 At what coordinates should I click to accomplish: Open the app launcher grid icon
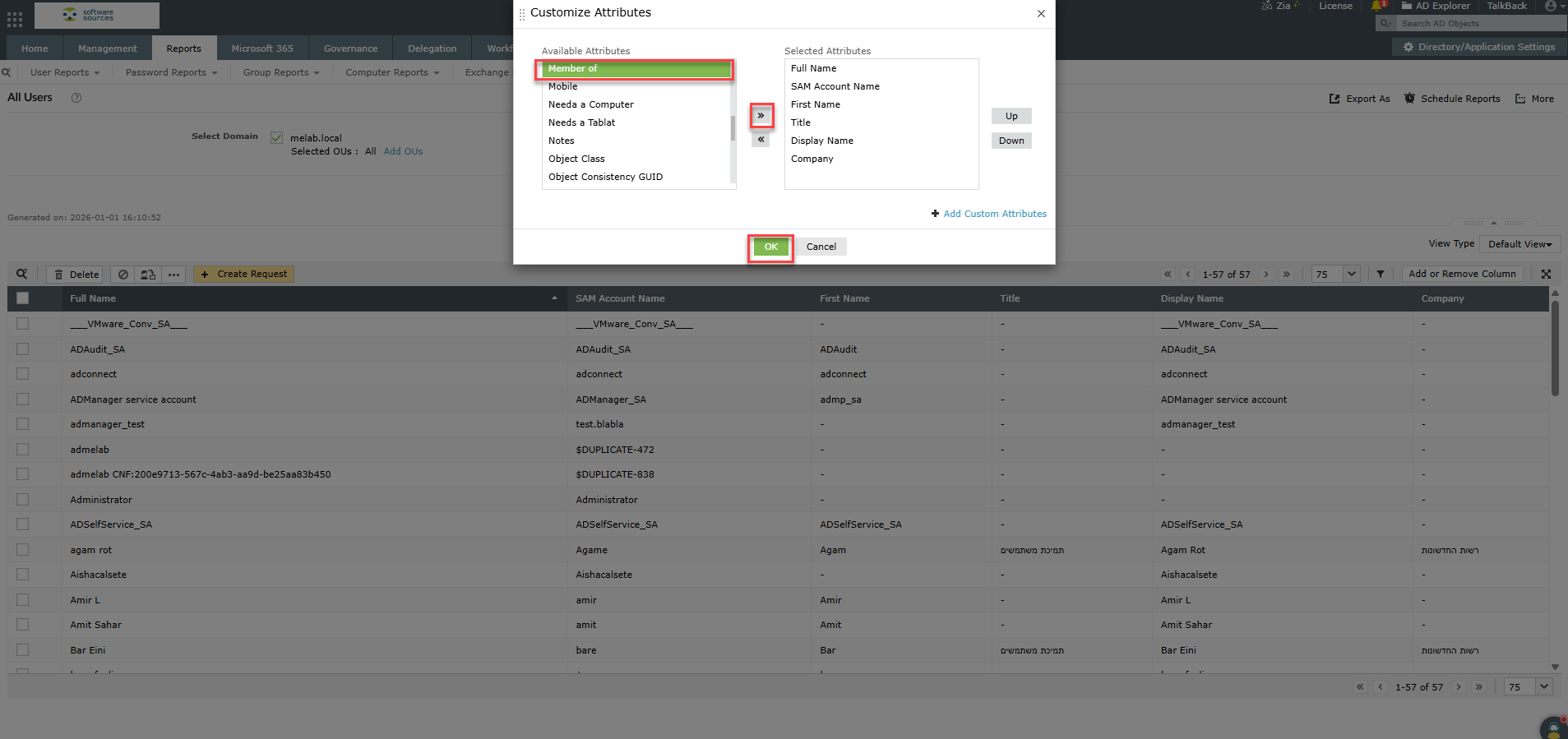[15, 18]
